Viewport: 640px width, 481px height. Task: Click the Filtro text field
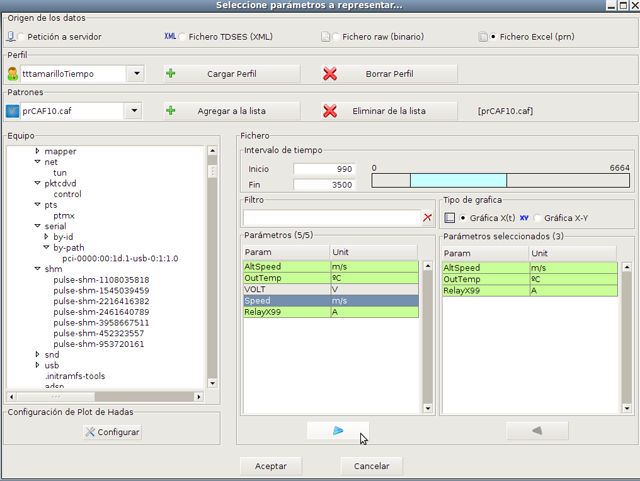(x=332, y=218)
